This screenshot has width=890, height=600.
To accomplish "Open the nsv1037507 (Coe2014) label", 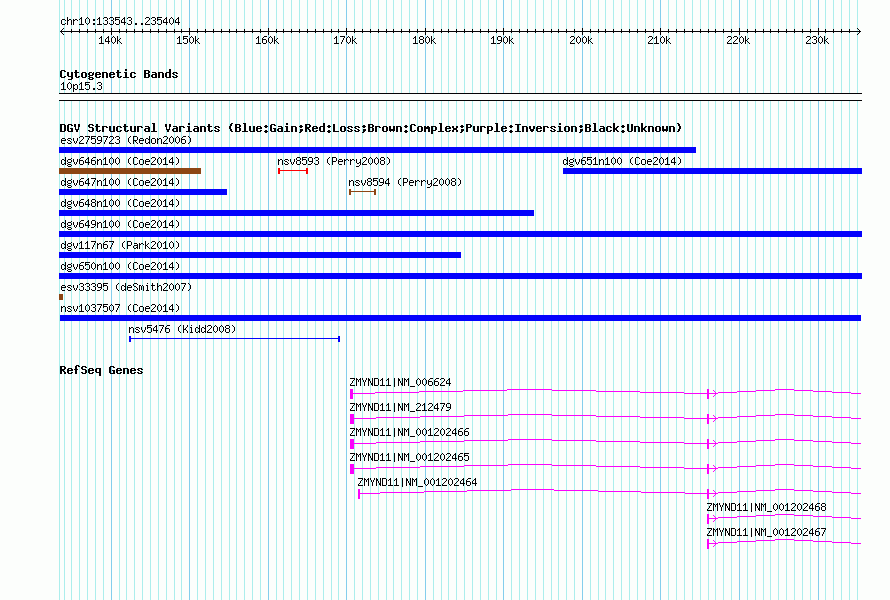I will [120, 308].
